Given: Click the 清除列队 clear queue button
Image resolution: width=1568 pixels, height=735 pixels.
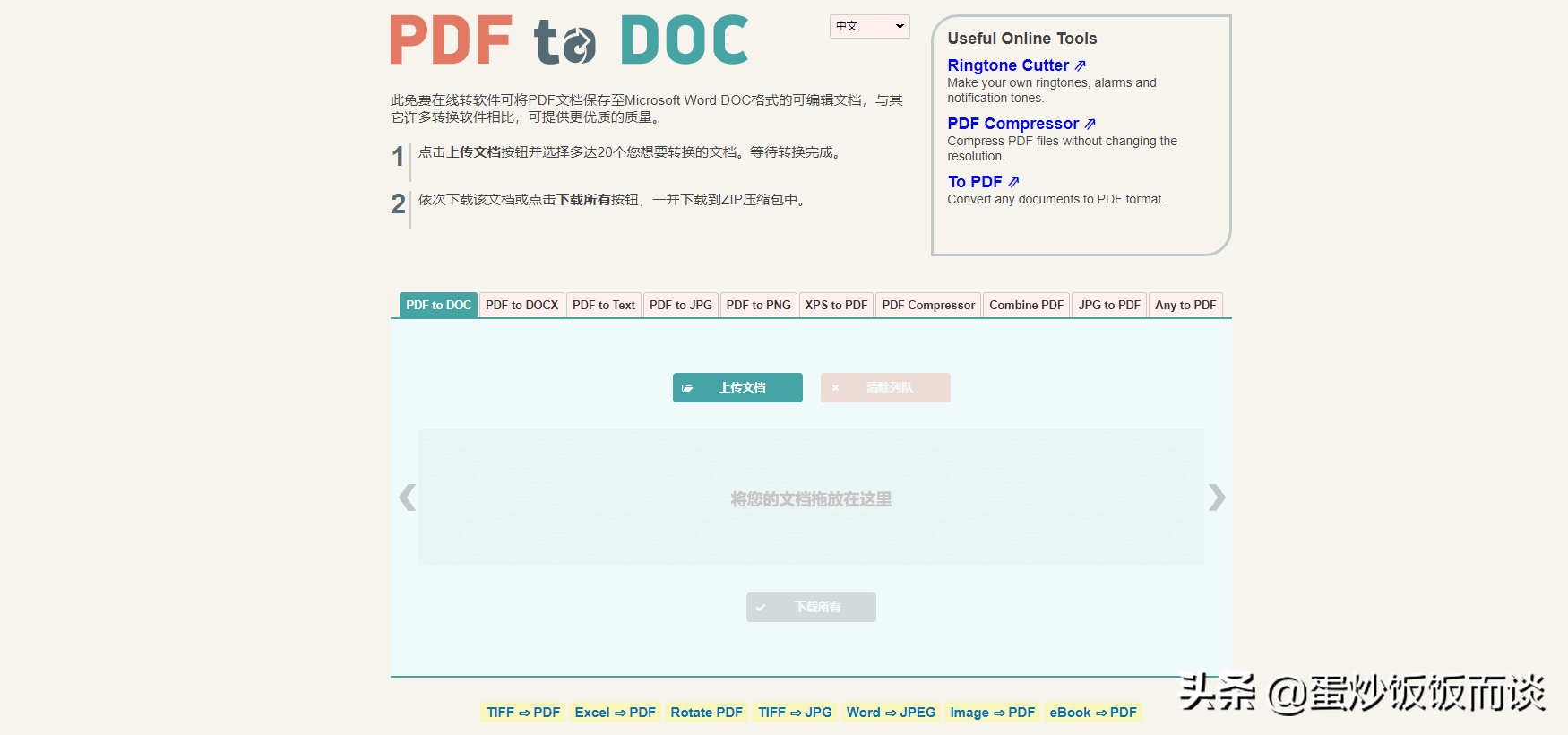Looking at the screenshot, I should pyautogui.click(x=885, y=387).
